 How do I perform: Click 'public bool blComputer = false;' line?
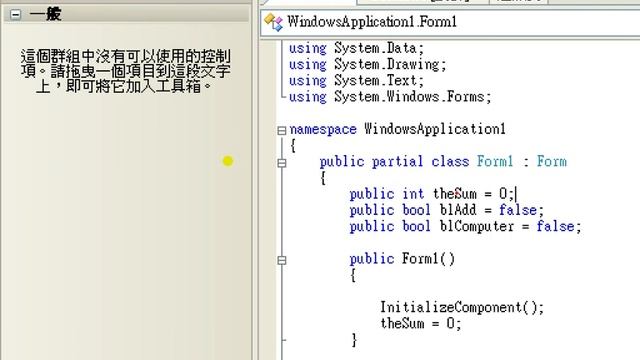coord(465,226)
